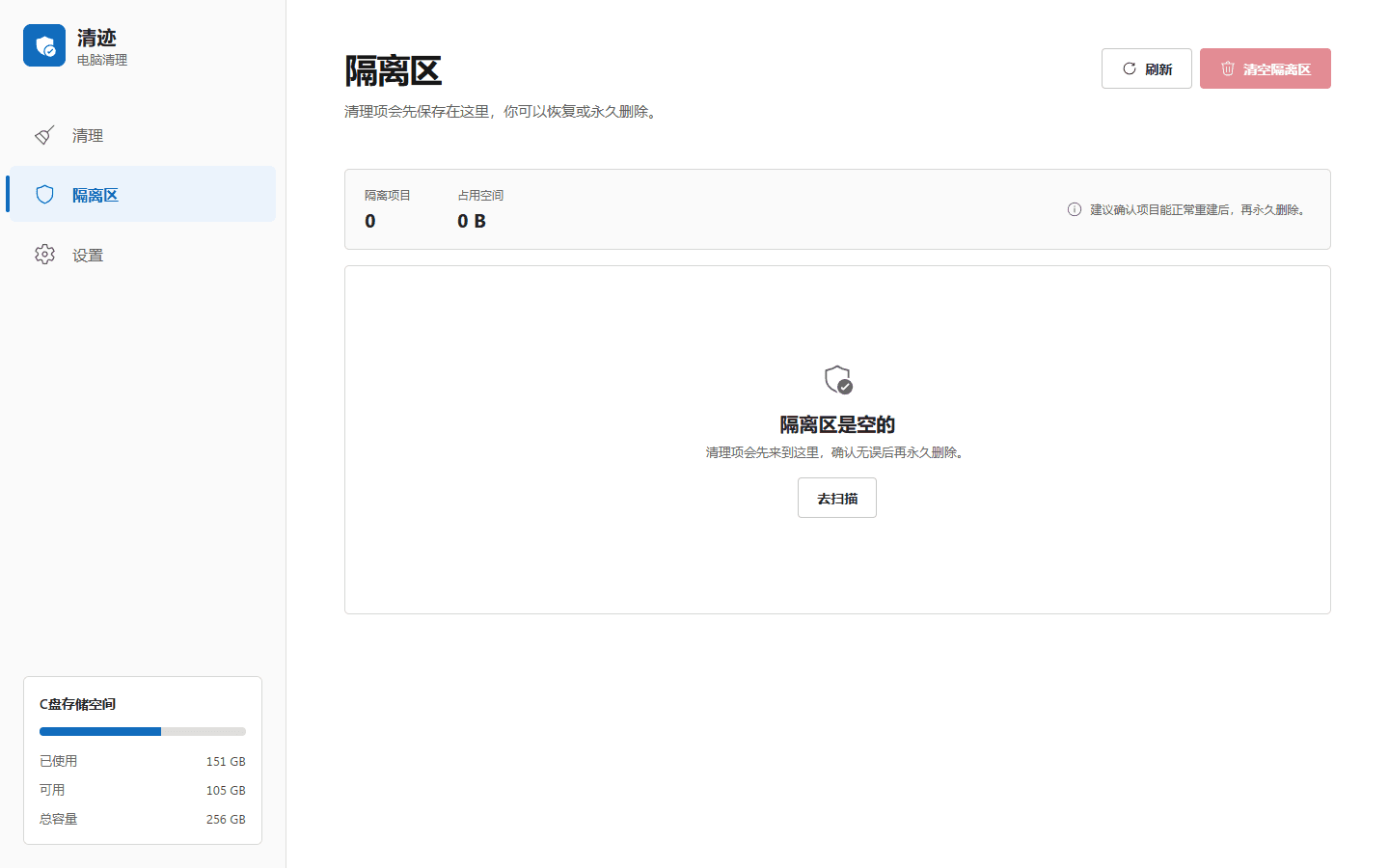Click the broom icon beside 清理
This screenshot has width=1389, height=868.
[44, 135]
